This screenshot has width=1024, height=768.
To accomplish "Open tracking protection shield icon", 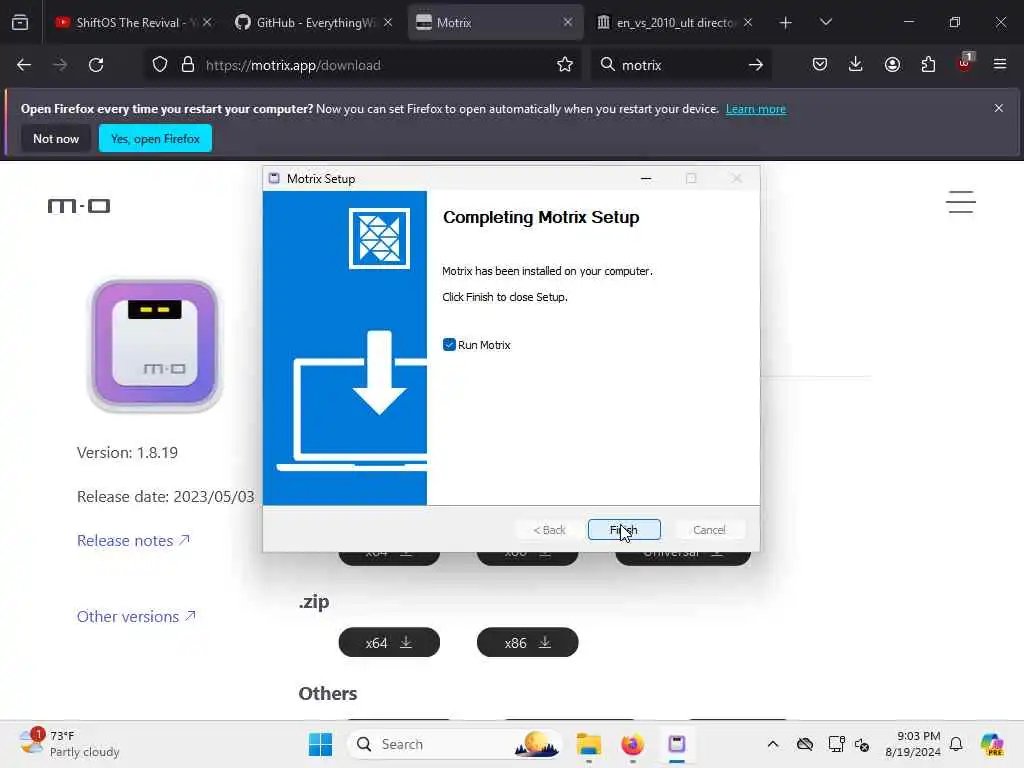I will 160,65.
